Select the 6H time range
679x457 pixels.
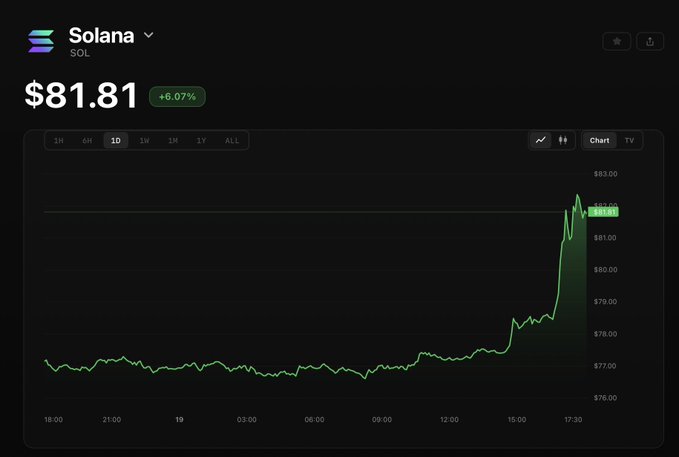87,141
